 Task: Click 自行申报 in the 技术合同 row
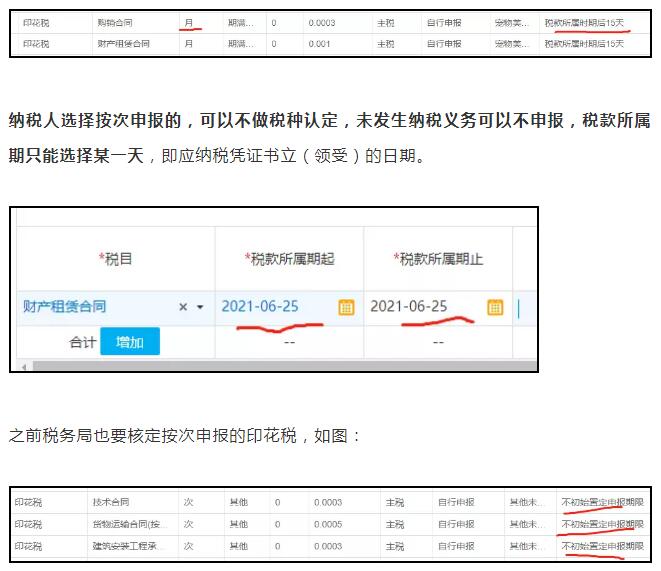456,502
